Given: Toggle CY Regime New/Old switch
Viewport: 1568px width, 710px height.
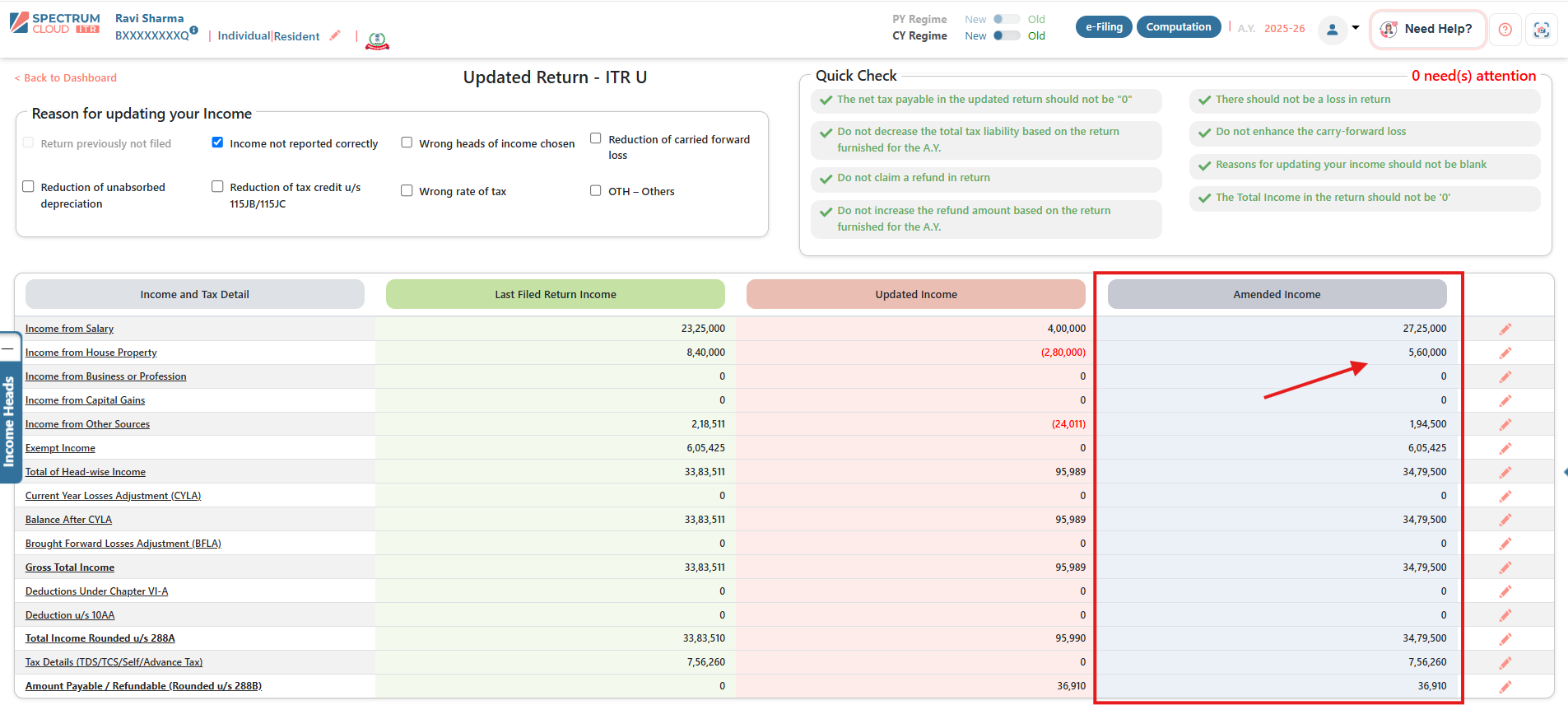Looking at the screenshot, I should click(1006, 35).
